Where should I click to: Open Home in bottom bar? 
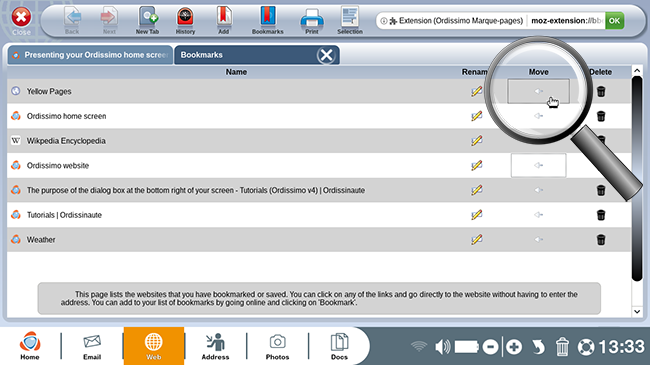point(30,346)
